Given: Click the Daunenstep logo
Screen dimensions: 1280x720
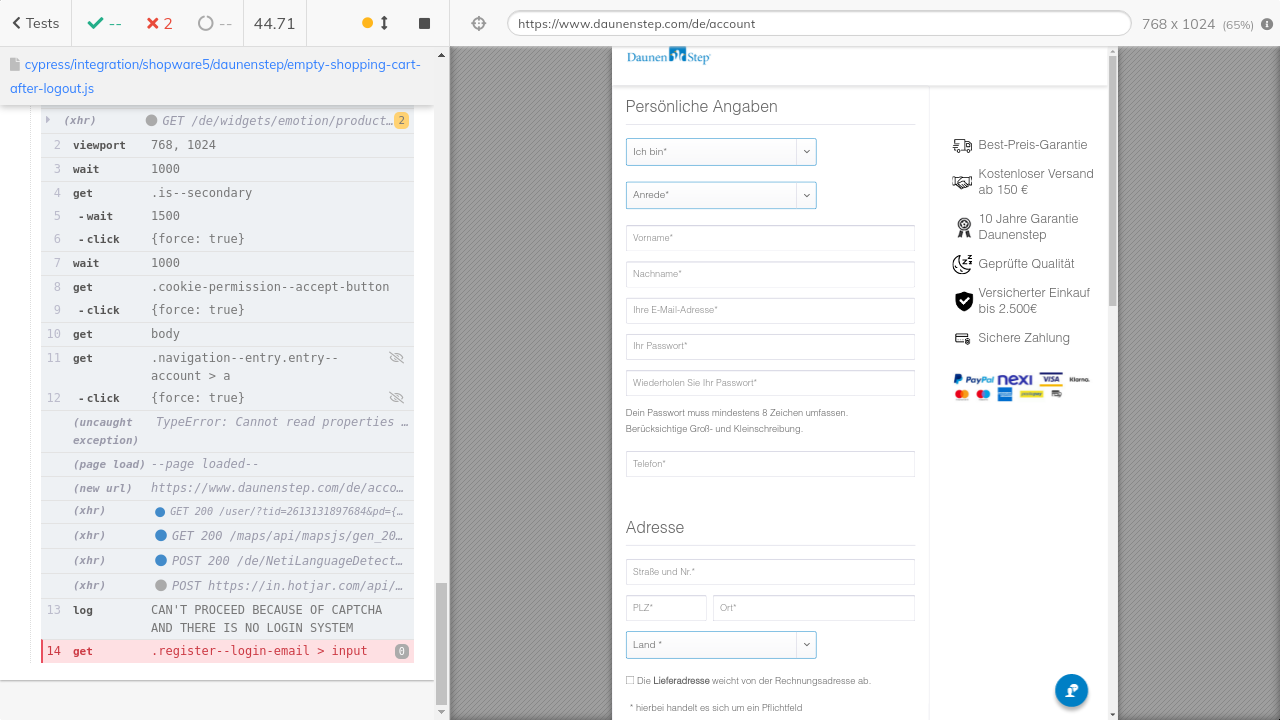Looking at the screenshot, I should 668,57.
